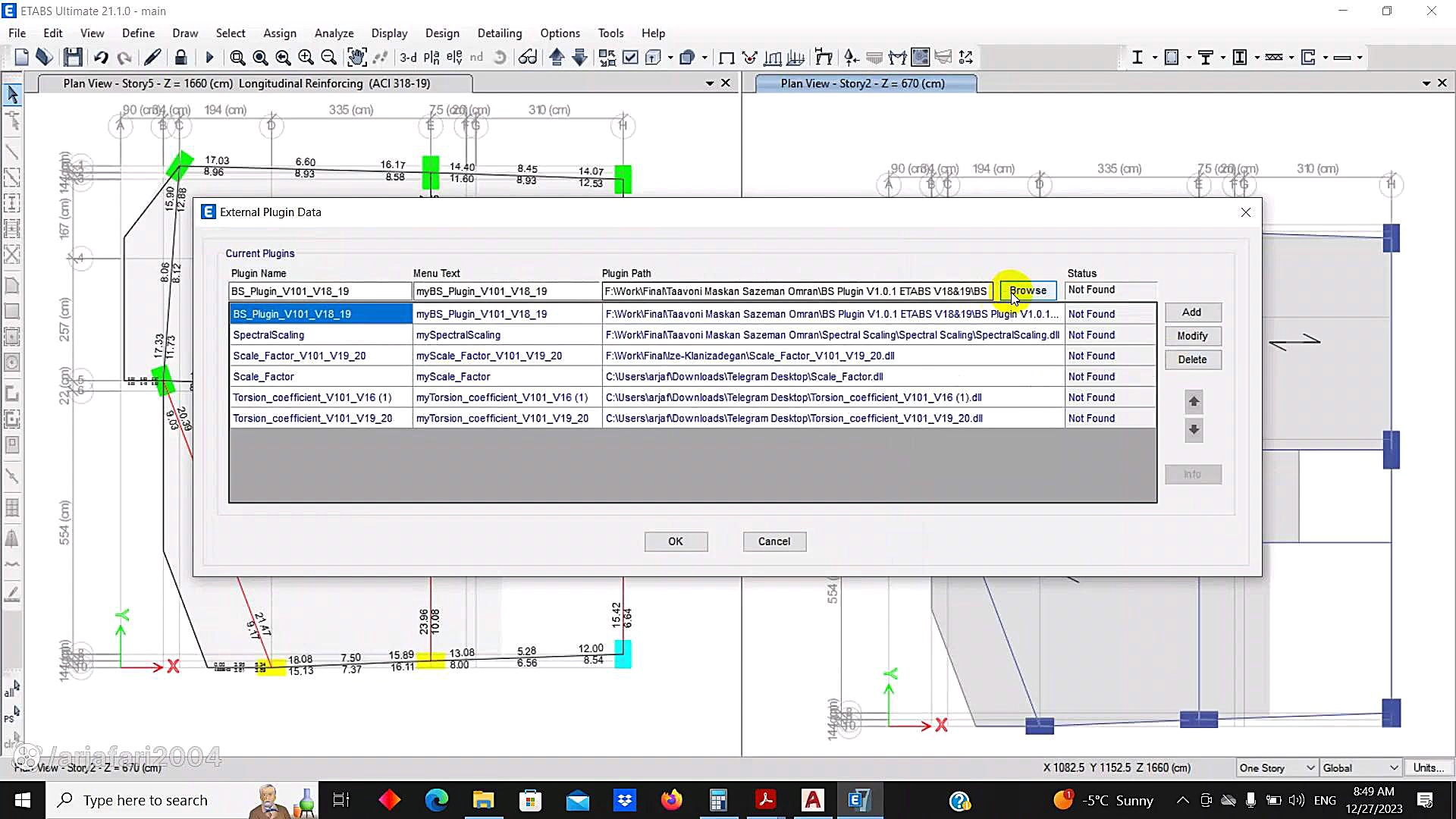This screenshot has width=1456, height=819.
Task: Open the object shrink toggle dropdown arrow
Action: pos(704,58)
